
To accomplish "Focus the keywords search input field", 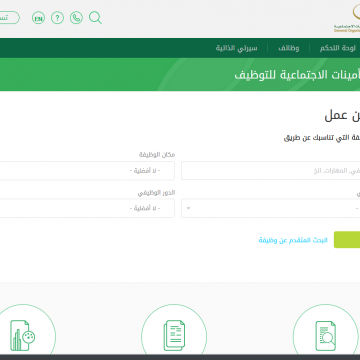I will tap(270, 171).
